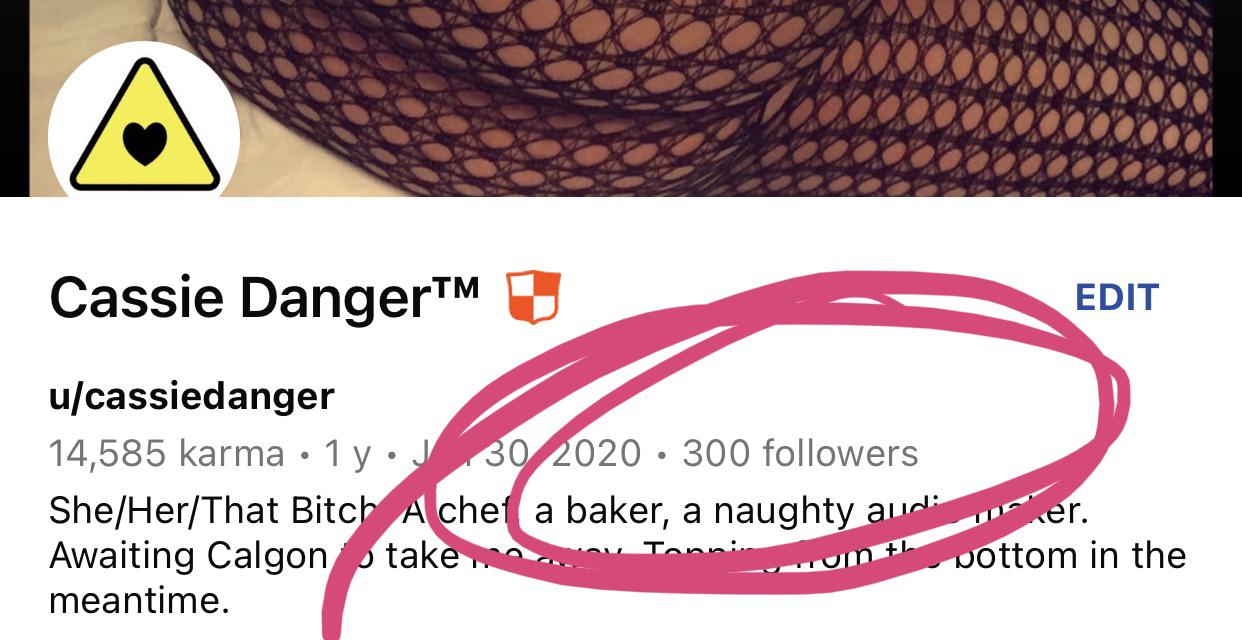Tap the orange and white shield badge
Screen dimensions: 1242x640
[532, 298]
